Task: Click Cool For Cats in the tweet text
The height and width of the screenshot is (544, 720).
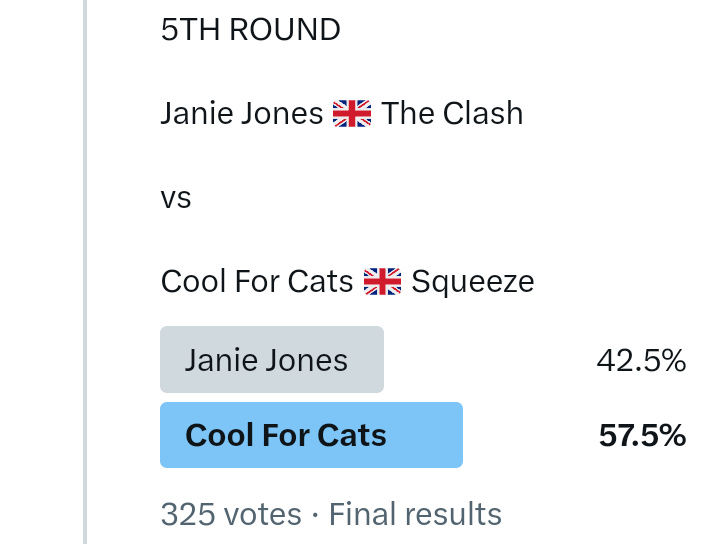Action: (x=257, y=282)
